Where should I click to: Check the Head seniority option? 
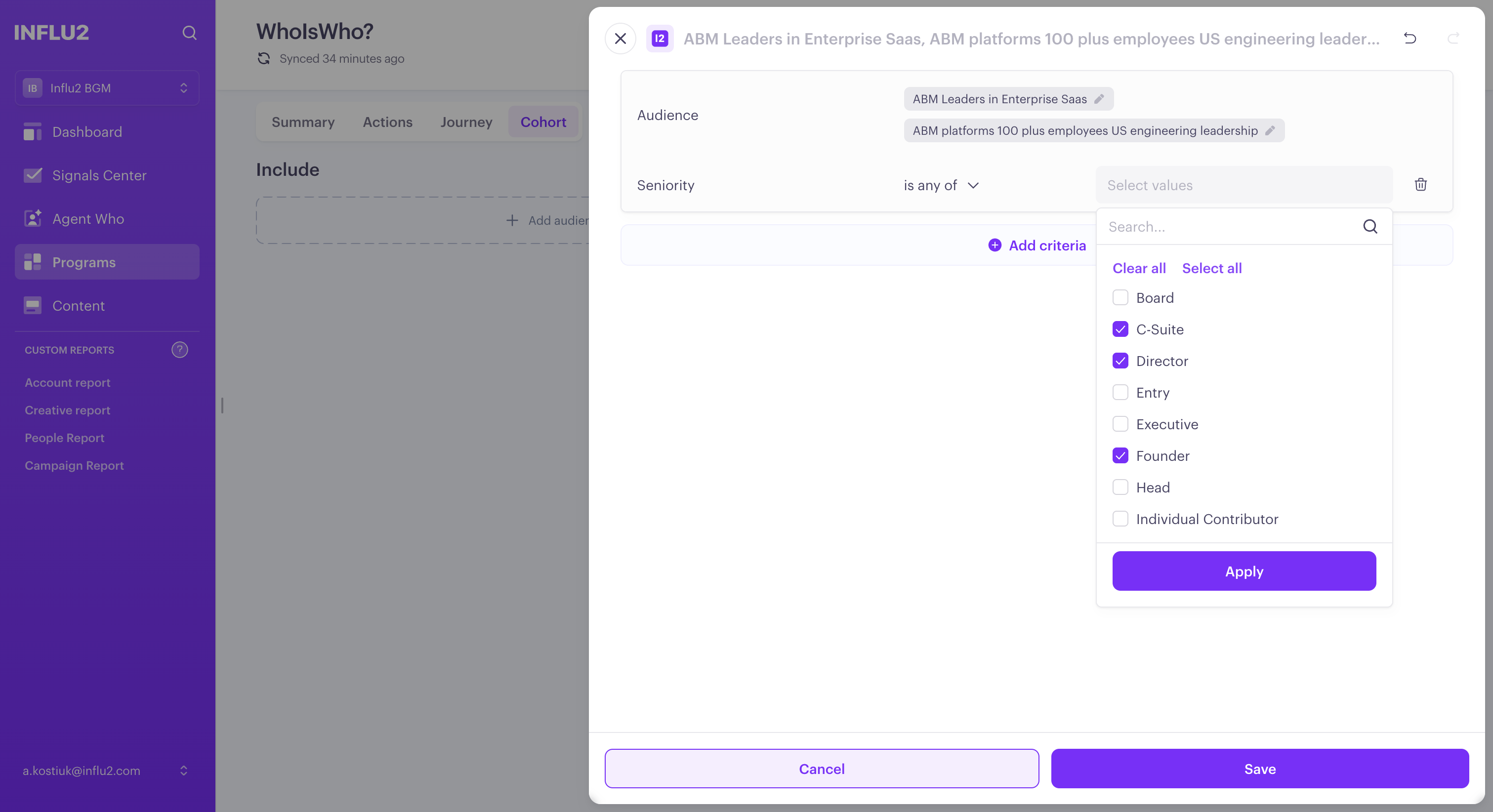point(1120,487)
